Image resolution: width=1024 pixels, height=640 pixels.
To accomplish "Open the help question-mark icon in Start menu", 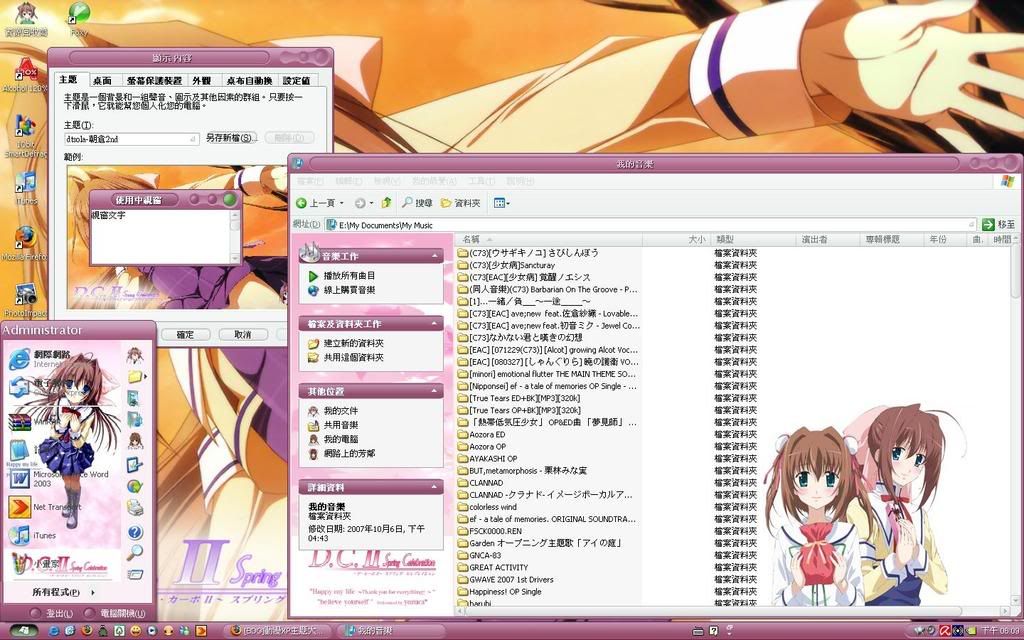I will (135, 532).
